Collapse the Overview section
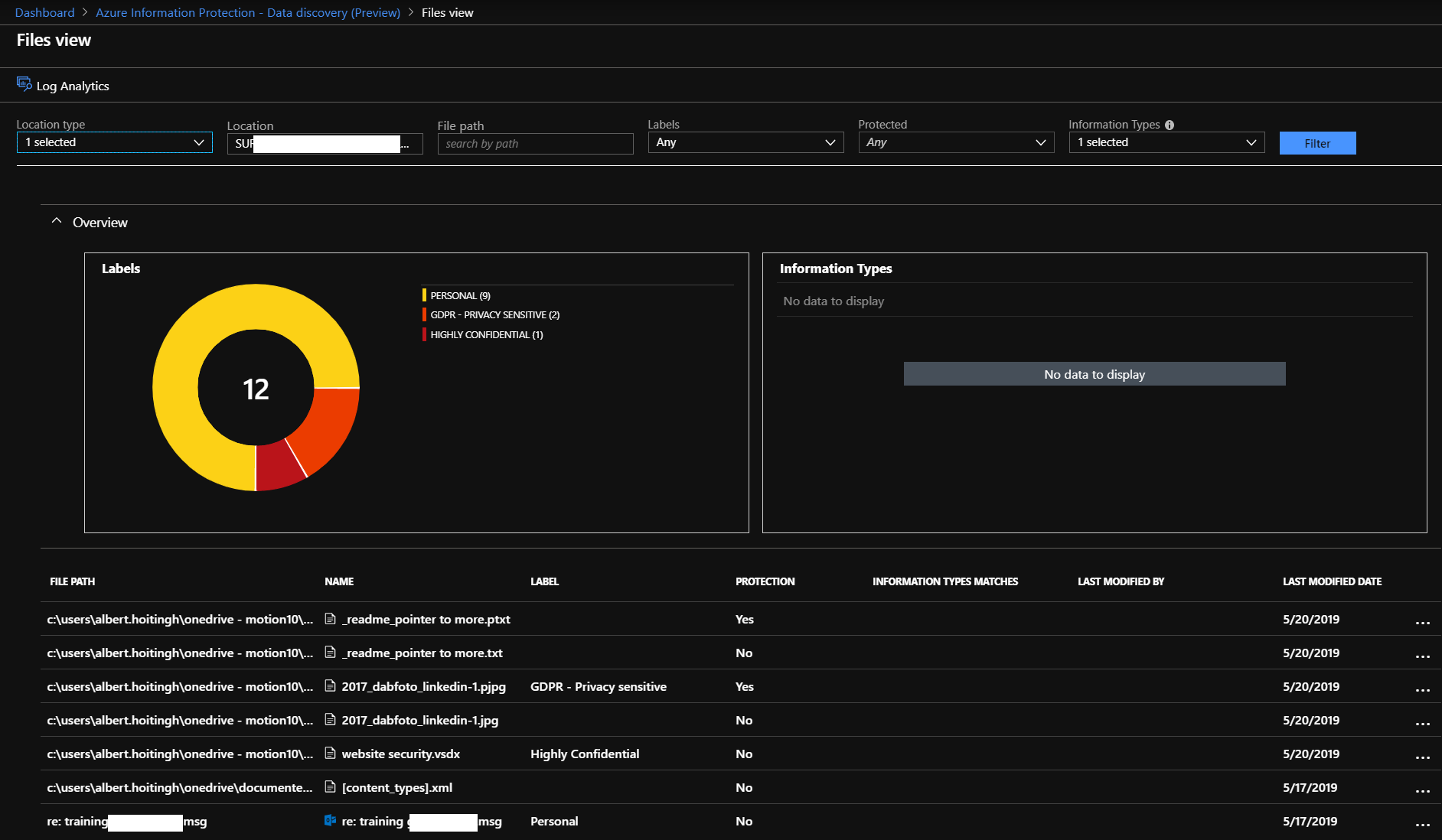This screenshot has height=840, width=1442. coord(57,222)
